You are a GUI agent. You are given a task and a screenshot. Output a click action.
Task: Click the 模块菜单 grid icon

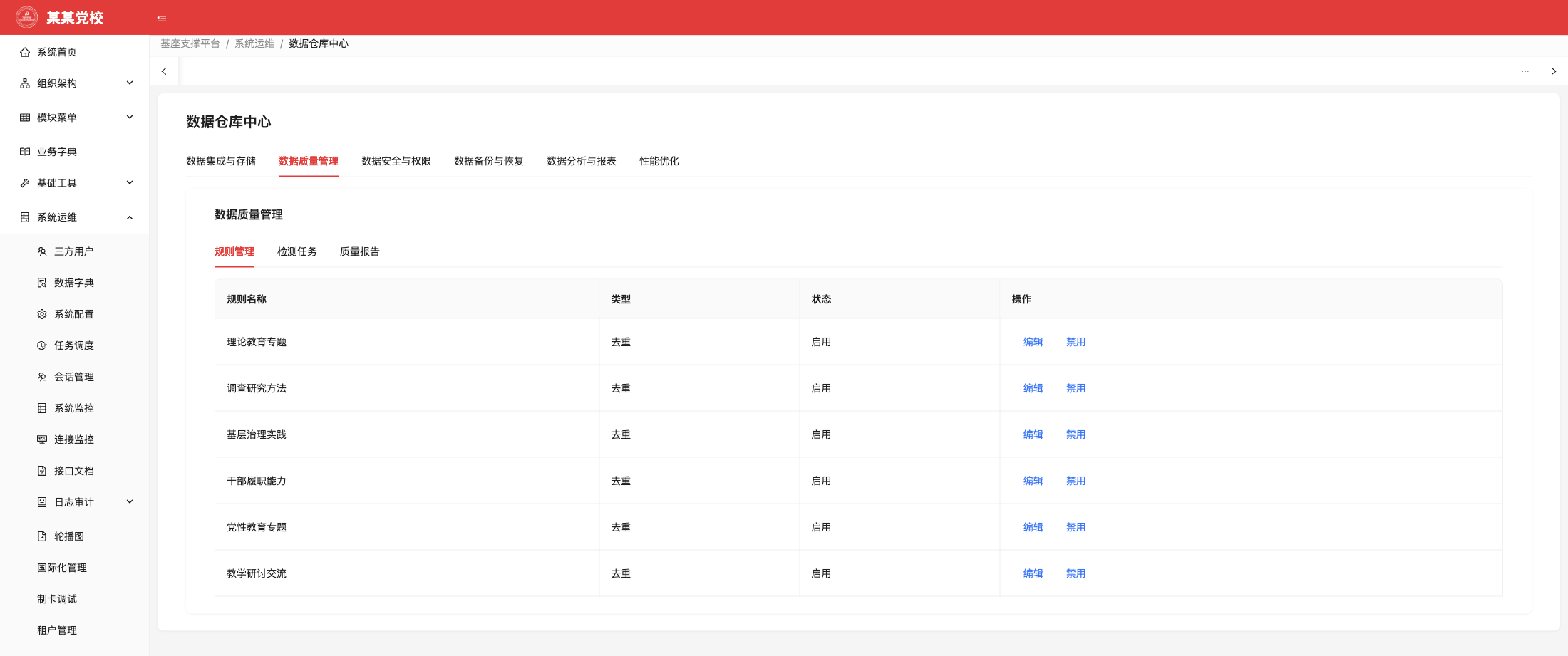(25, 118)
